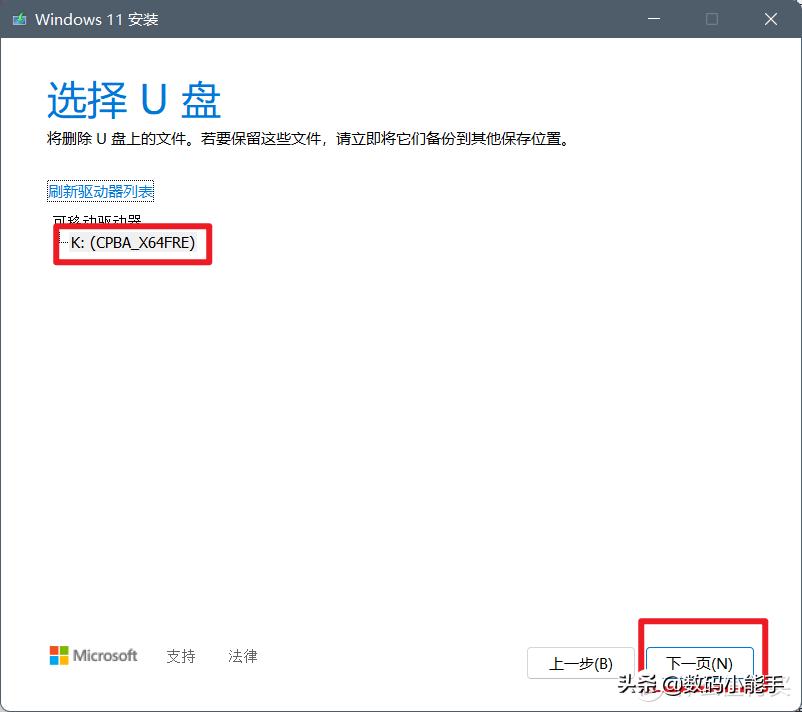Image resolution: width=802 pixels, height=712 pixels.
Task: Click the minimize icon in the titlebar
Action: coord(652,19)
